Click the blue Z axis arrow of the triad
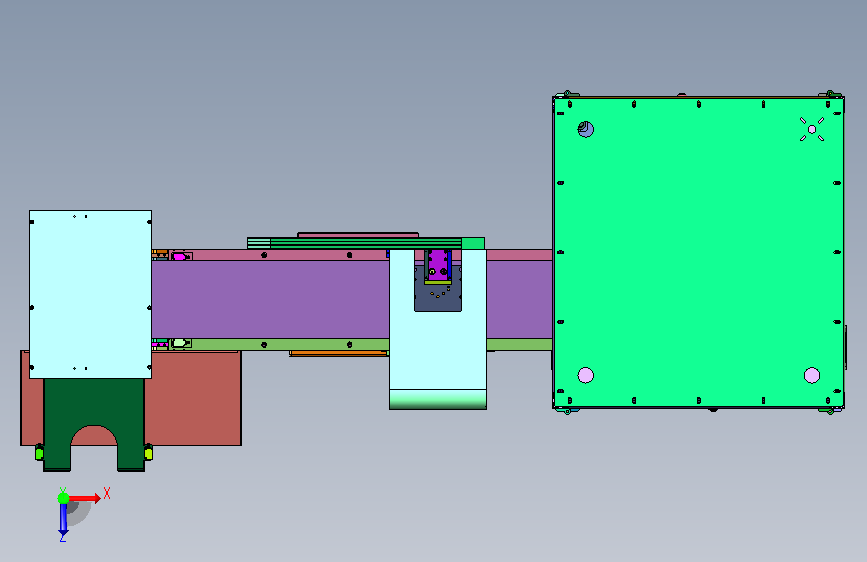This screenshot has width=867, height=562. [x=63, y=519]
